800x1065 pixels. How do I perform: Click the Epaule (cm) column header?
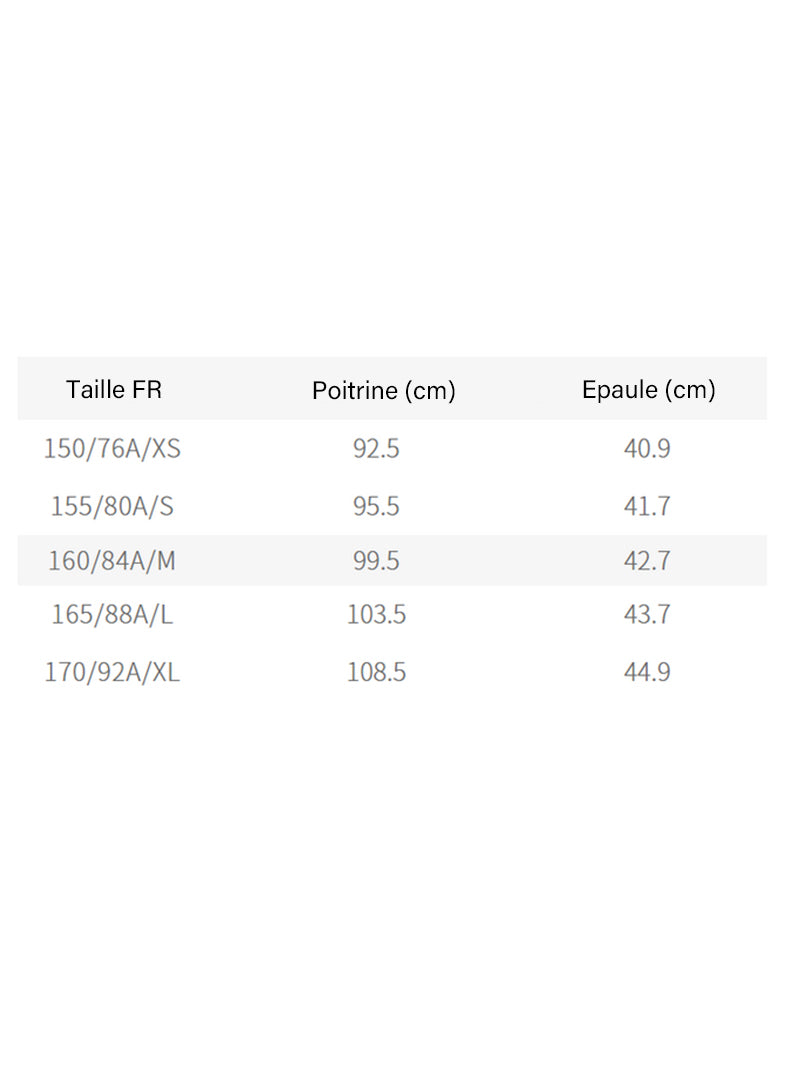pyautogui.click(x=649, y=389)
